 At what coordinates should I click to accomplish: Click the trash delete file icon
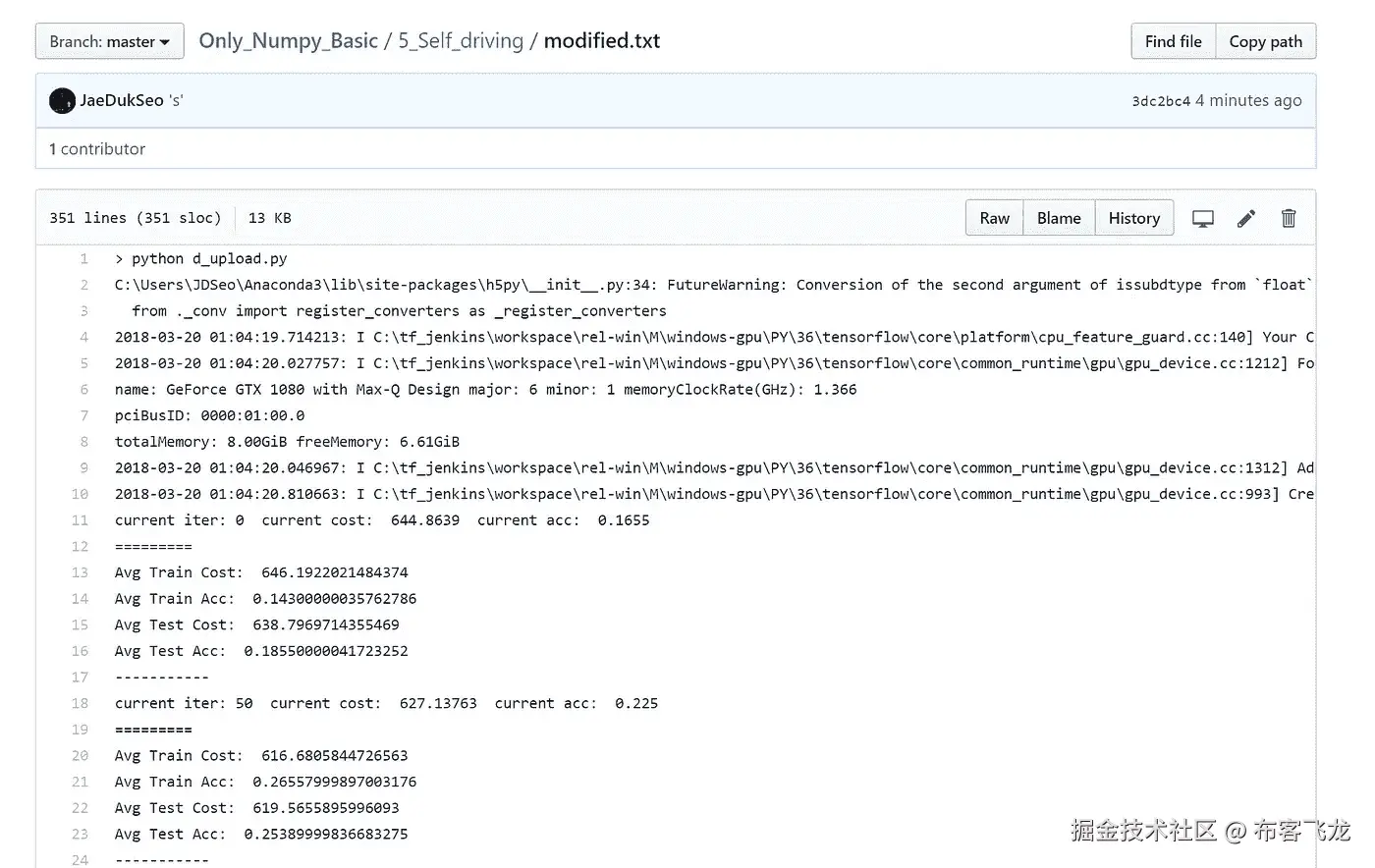click(1289, 219)
